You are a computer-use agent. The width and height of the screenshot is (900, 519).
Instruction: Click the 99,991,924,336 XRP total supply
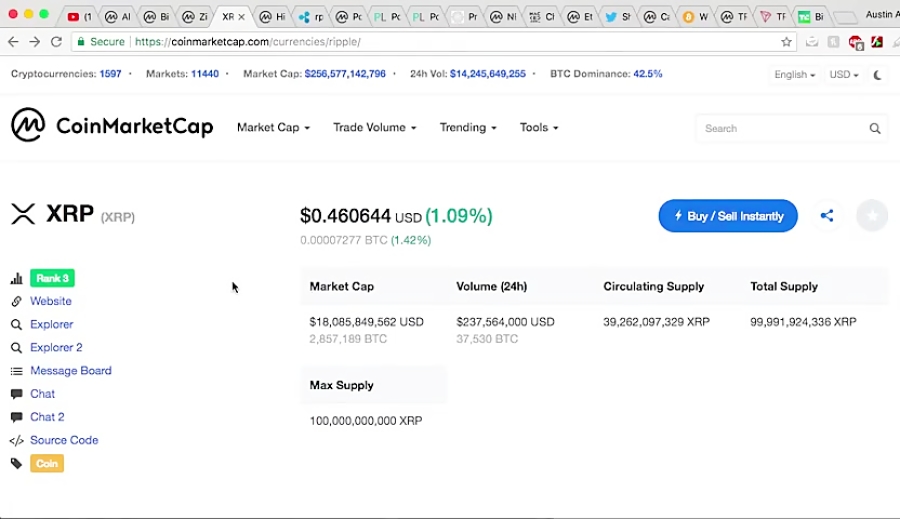(x=803, y=322)
